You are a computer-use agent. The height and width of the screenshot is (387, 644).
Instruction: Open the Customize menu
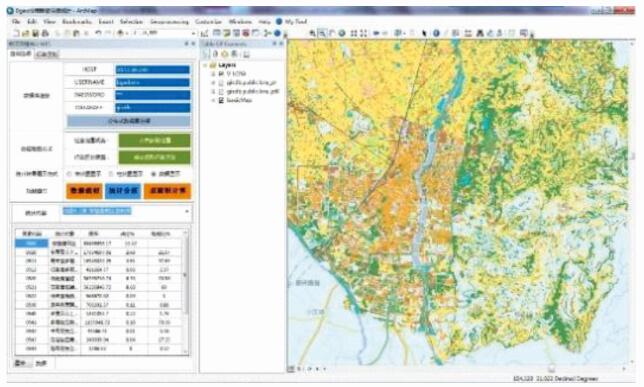(x=208, y=21)
